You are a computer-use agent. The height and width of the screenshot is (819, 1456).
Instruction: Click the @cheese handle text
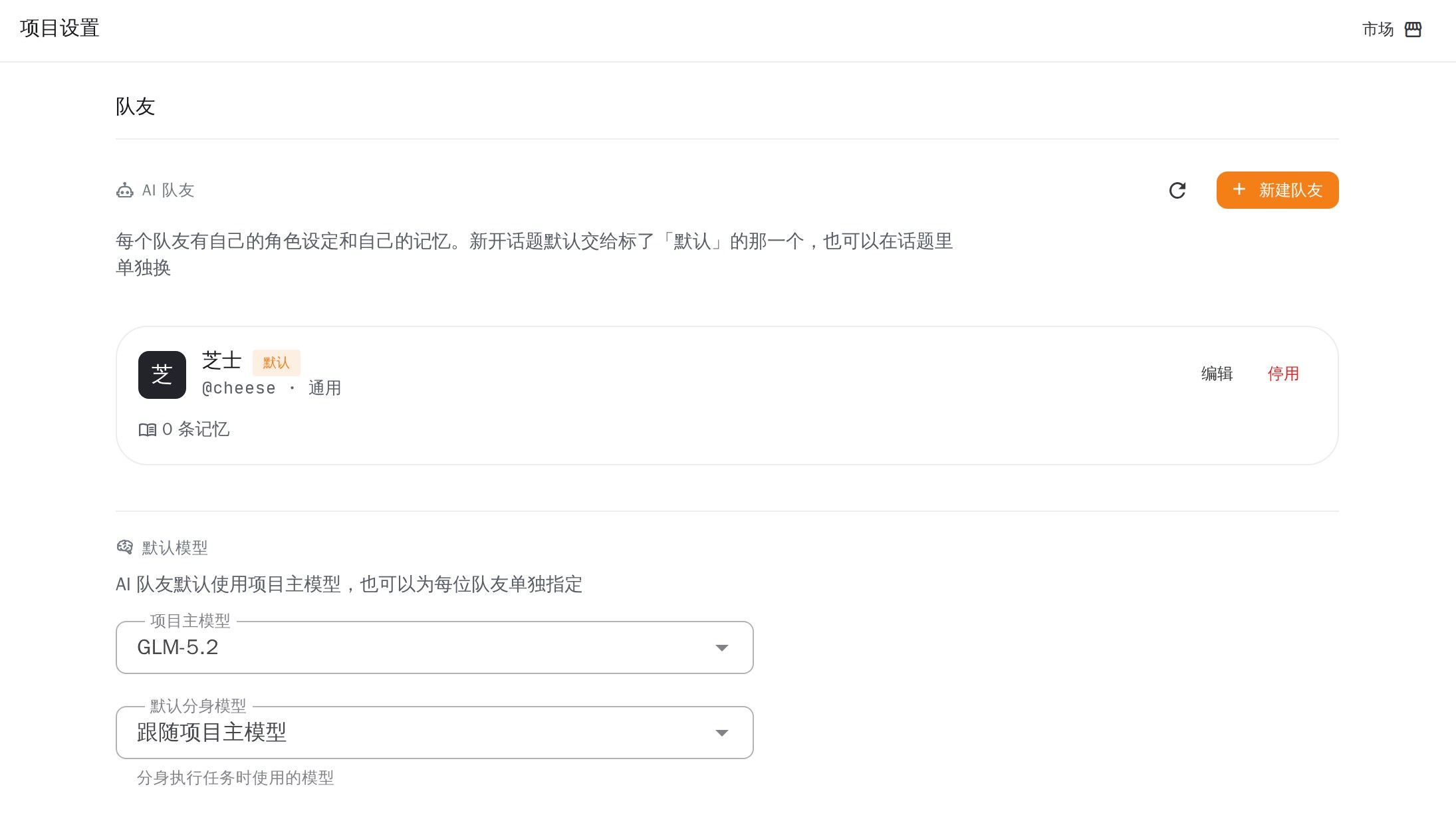pyautogui.click(x=239, y=388)
